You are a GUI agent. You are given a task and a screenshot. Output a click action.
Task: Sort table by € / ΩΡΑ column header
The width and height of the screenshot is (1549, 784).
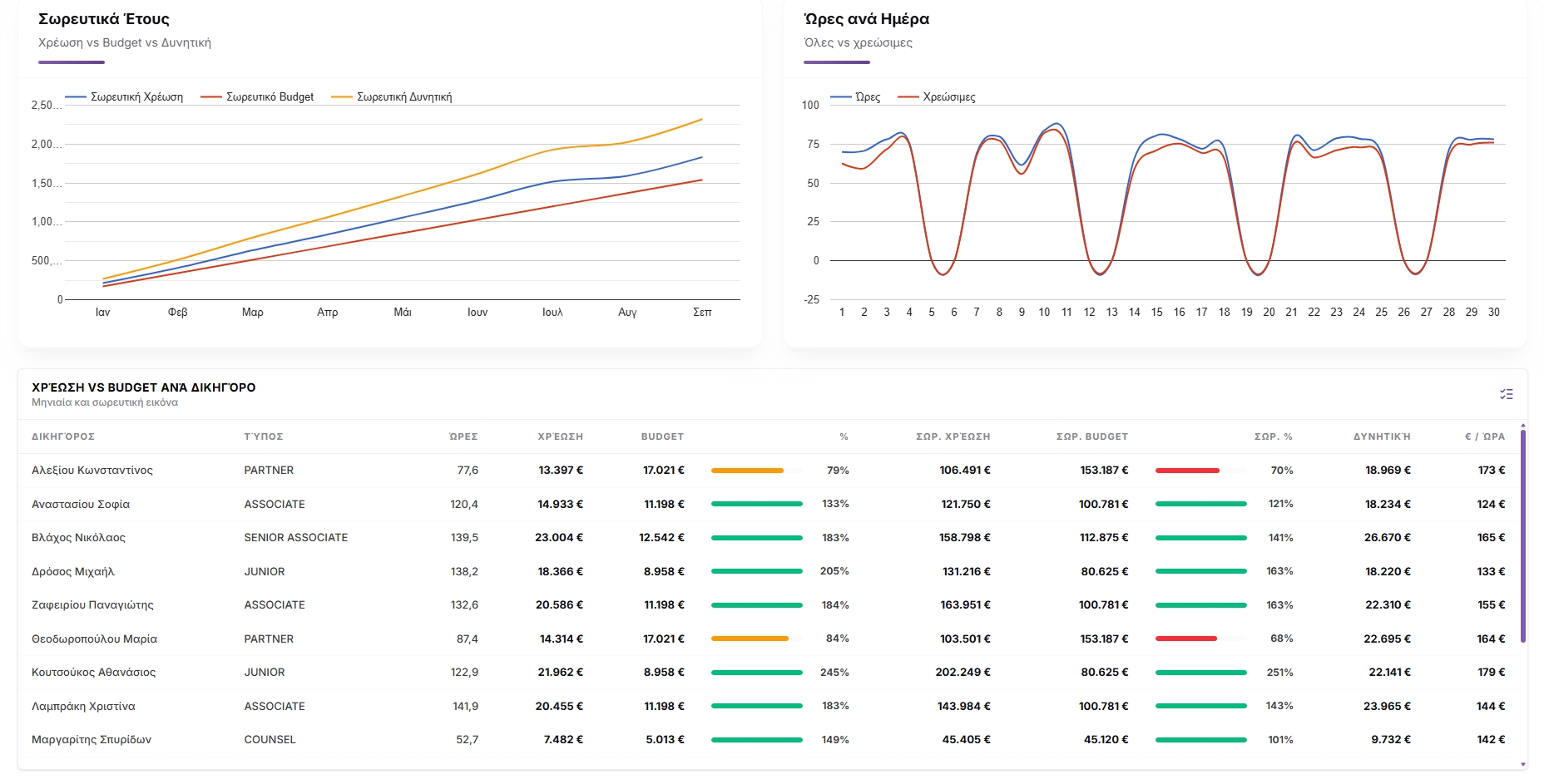1485,436
